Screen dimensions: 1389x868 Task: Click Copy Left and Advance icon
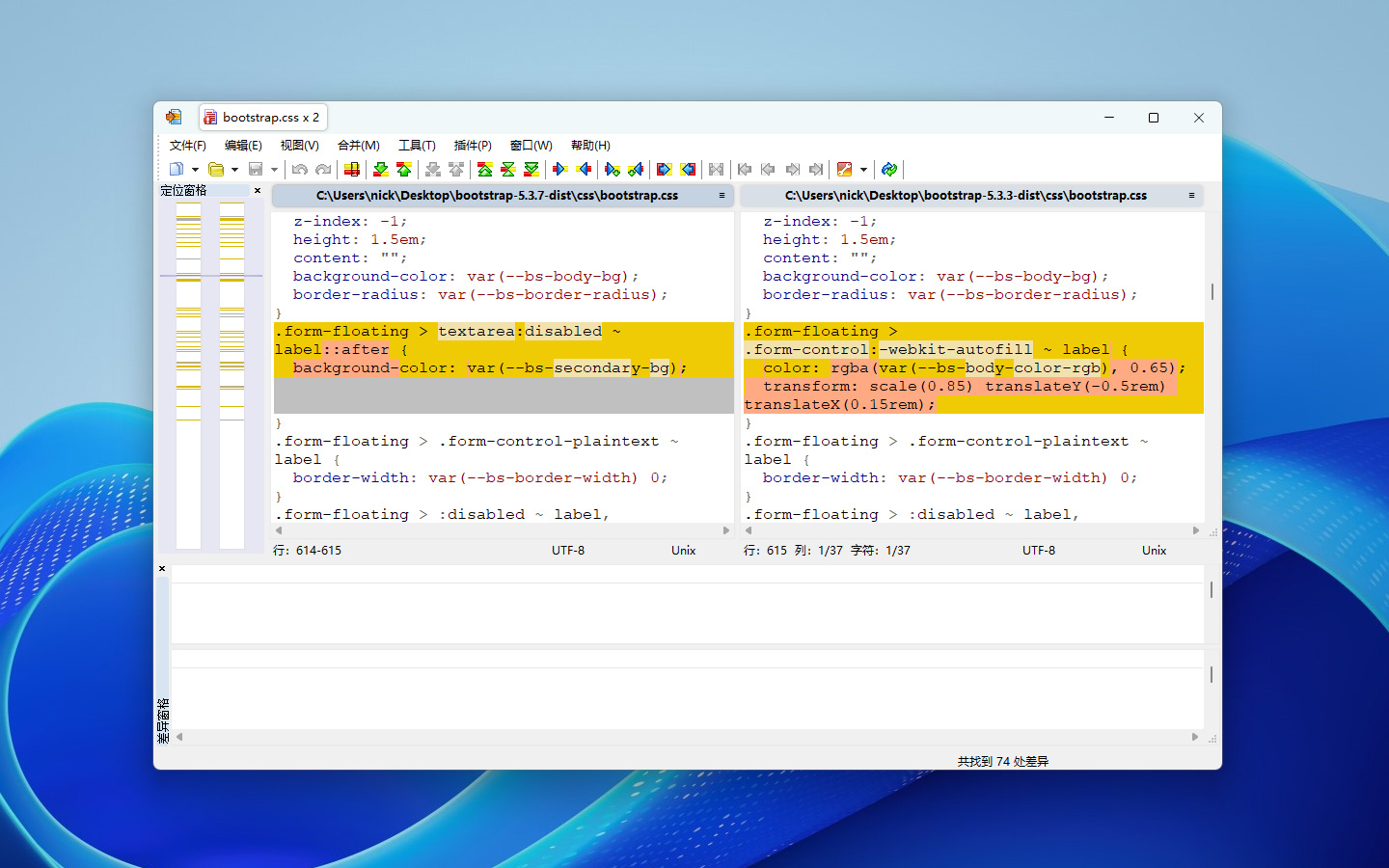click(x=636, y=170)
